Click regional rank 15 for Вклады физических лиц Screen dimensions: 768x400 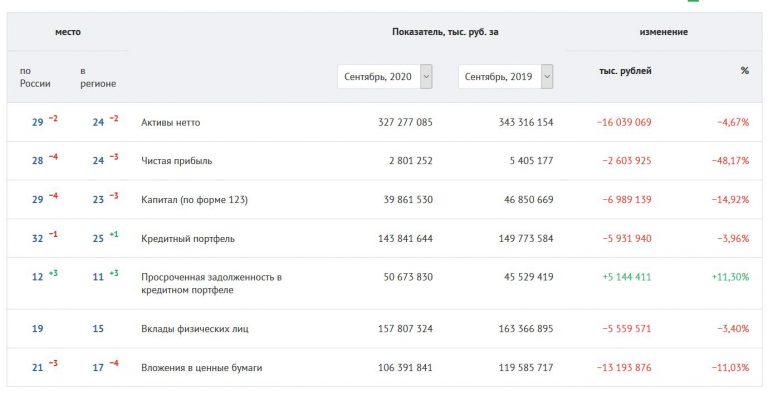pyautogui.click(x=98, y=329)
